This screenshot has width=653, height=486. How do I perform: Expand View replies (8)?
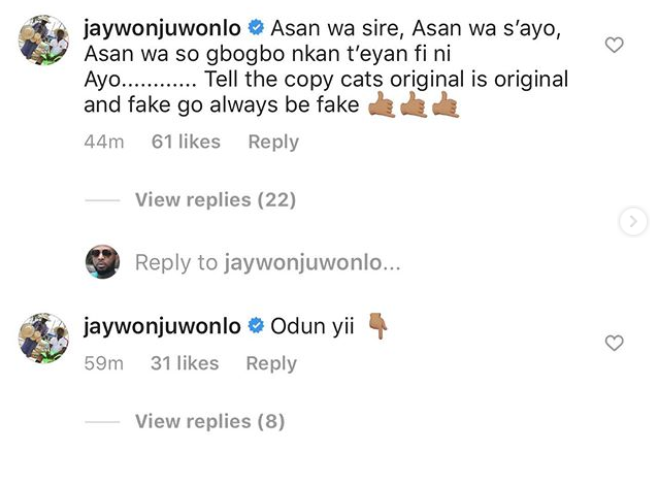click(210, 421)
